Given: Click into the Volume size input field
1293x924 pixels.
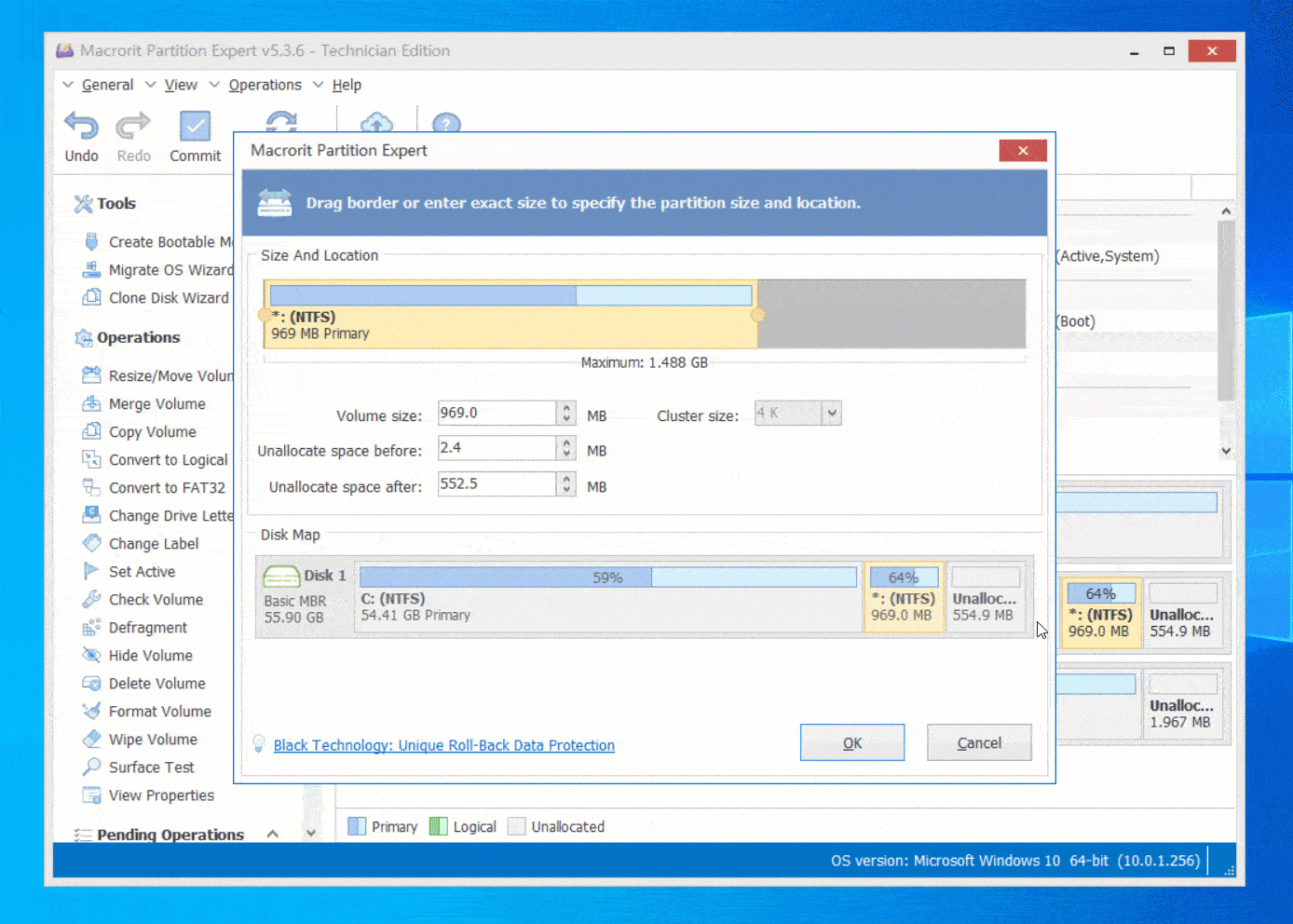Looking at the screenshot, I should [x=497, y=413].
